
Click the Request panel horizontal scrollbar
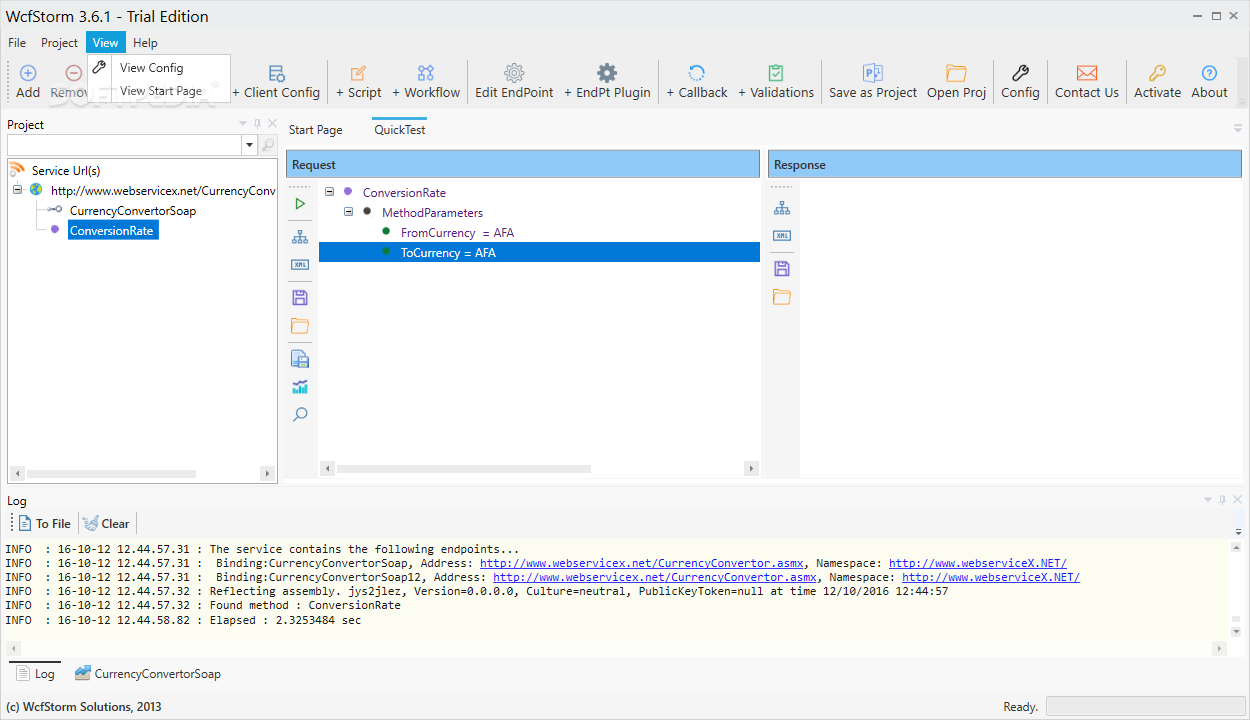(x=464, y=469)
